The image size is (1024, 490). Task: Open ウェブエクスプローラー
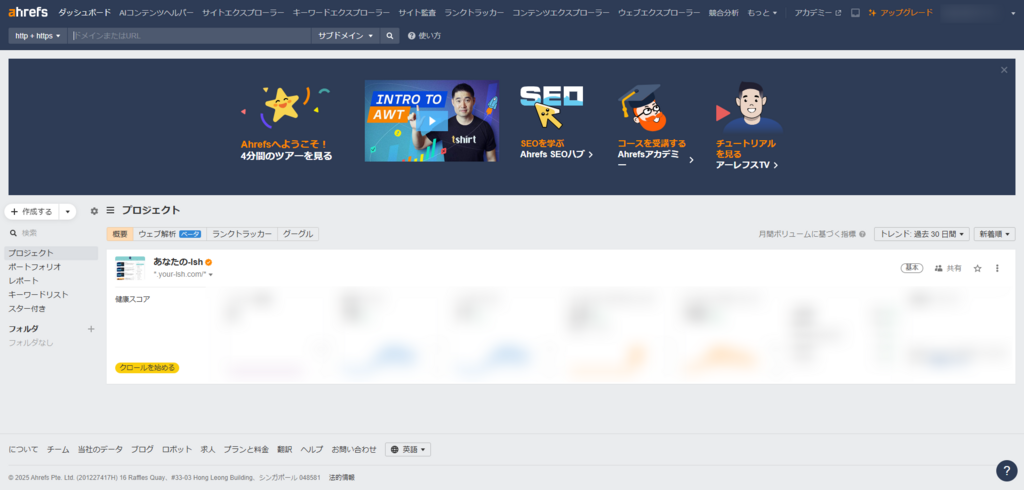659,12
